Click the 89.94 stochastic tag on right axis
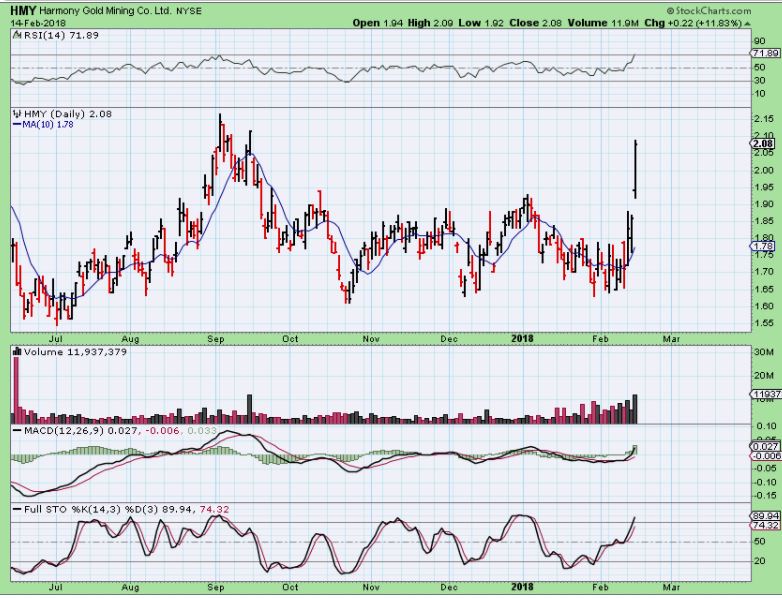 point(765,516)
